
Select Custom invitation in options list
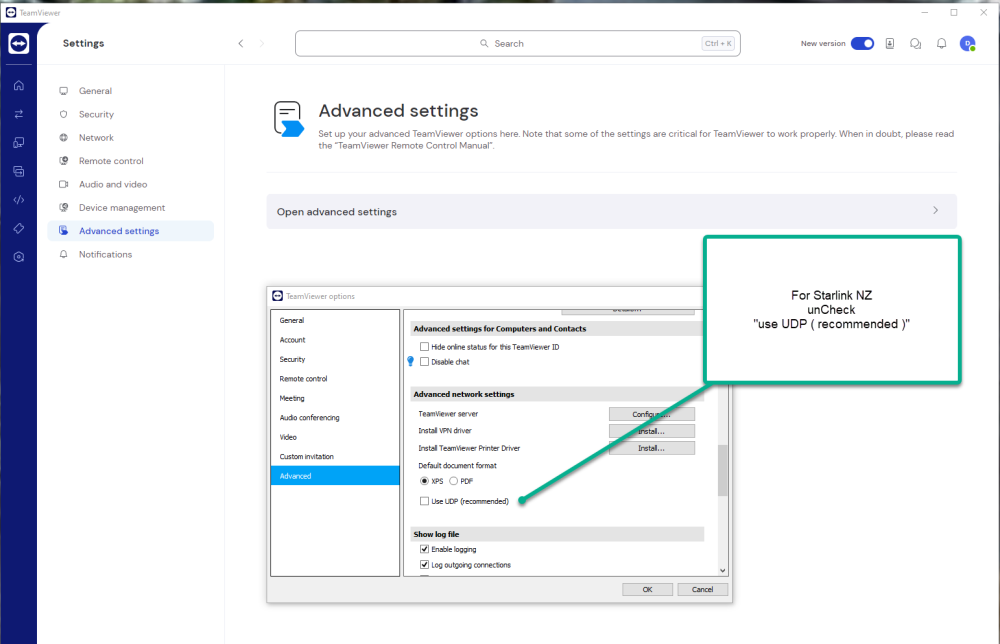[x=335, y=457]
